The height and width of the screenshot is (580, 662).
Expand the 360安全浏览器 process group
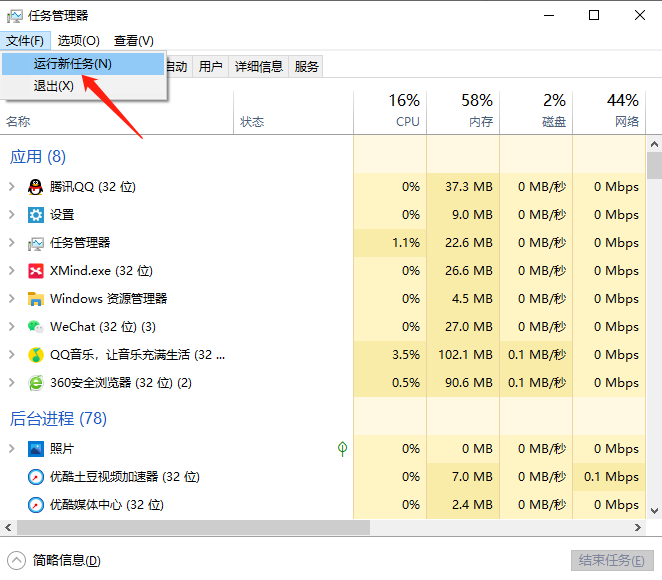pos(12,383)
